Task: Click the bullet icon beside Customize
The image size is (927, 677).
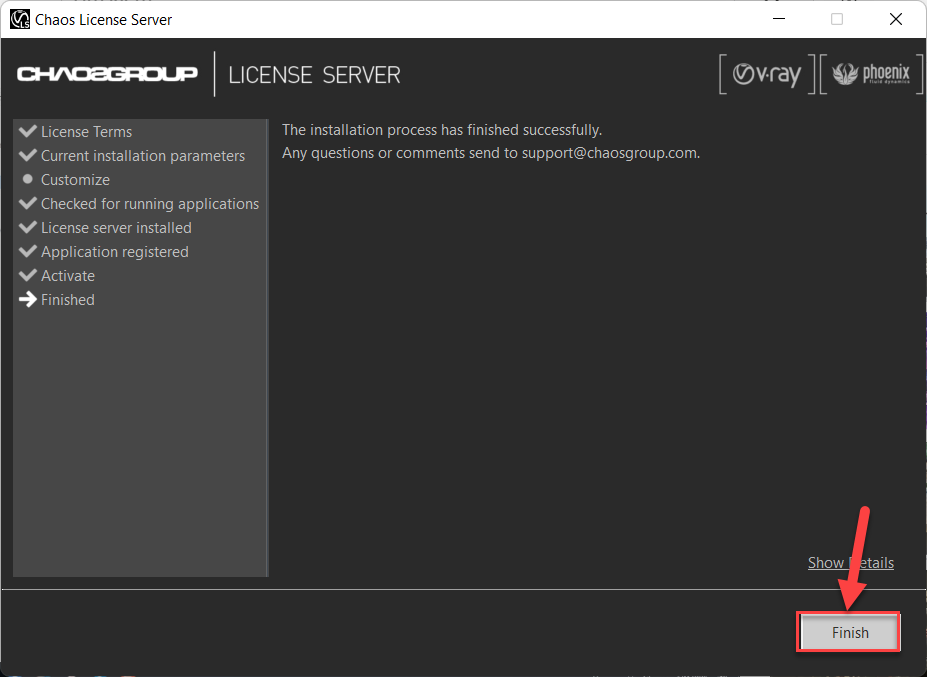Action: (x=28, y=180)
